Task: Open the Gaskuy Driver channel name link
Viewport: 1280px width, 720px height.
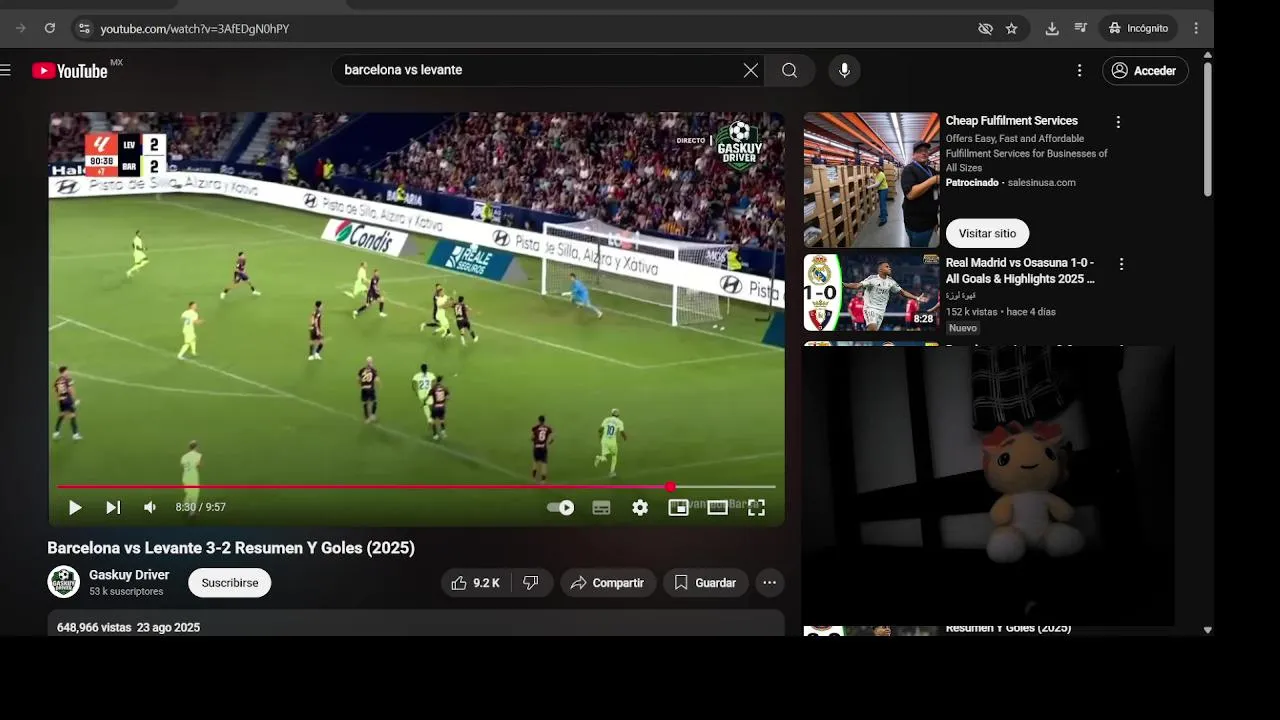Action: (x=129, y=575)
